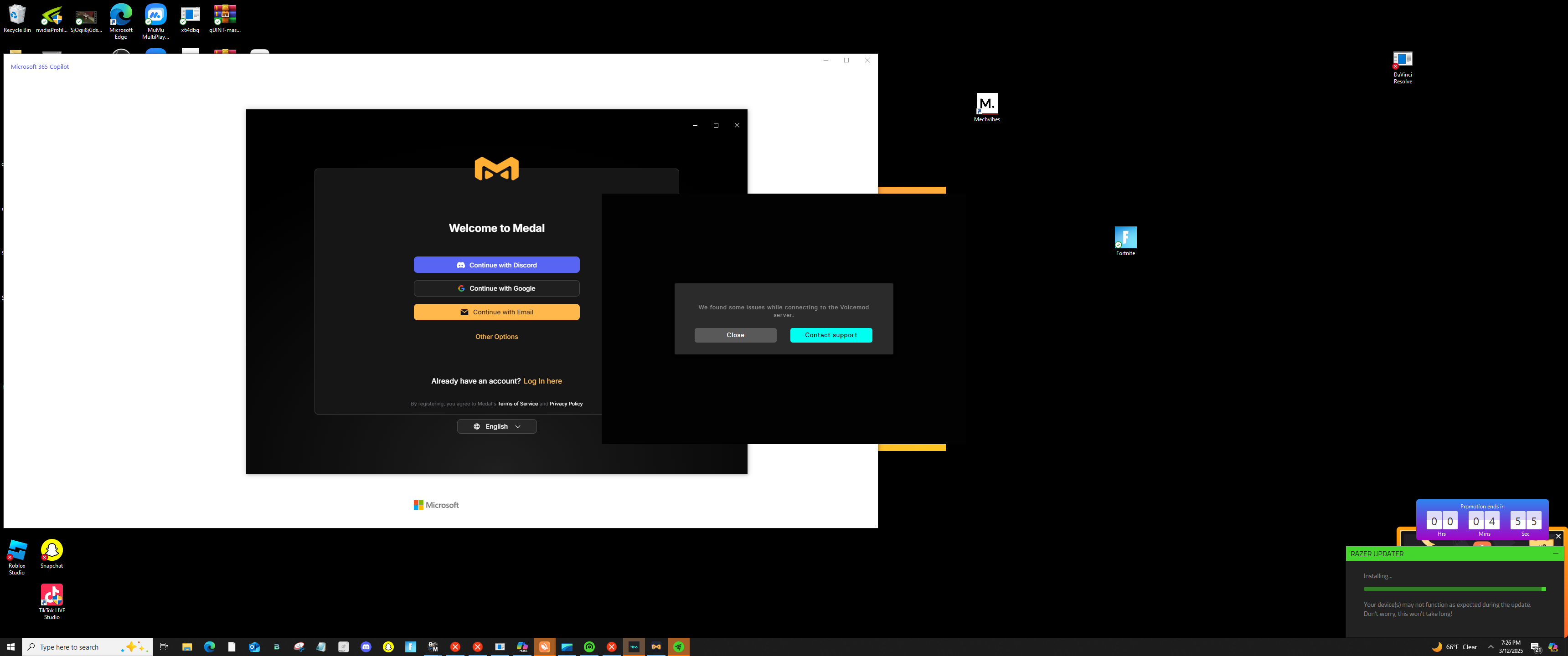Select the DaVinci Resolve desktop icon

tap(1403, 67)
